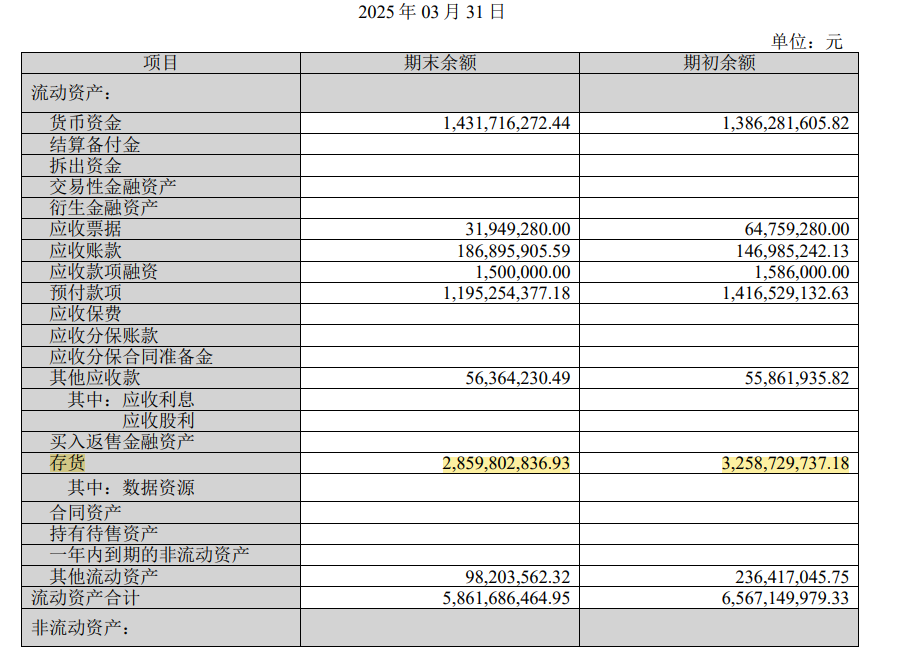This screenshot has width=904, height=649.
Task: Click the 期初余额 column header
Action: (718, 63)
